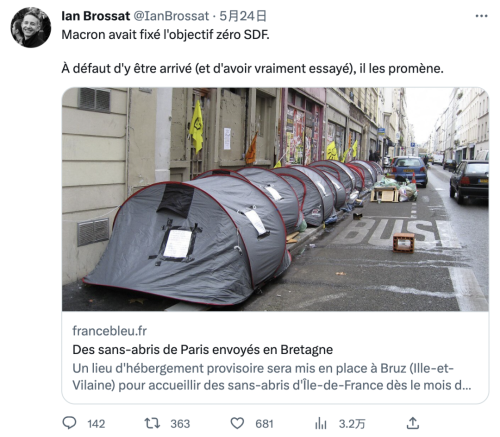Click tweet text 'Macron avait fixé l'objectif zéro SDF'
Screen dimensions: 500x437
[165, 35]
